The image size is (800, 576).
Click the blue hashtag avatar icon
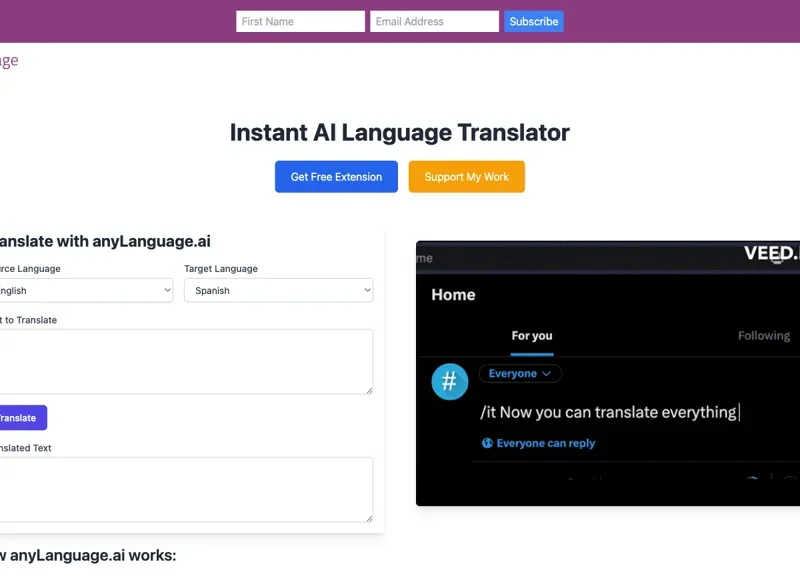(x=449, y=381)
